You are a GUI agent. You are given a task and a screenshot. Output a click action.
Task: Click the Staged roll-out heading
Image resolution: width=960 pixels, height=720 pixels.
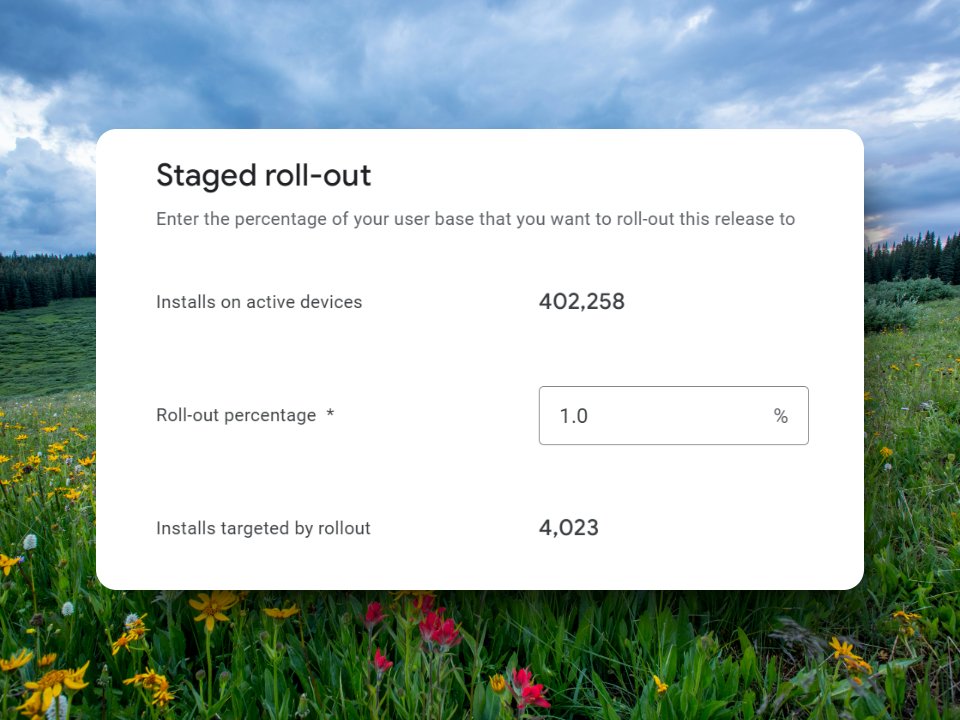(263, 176)
